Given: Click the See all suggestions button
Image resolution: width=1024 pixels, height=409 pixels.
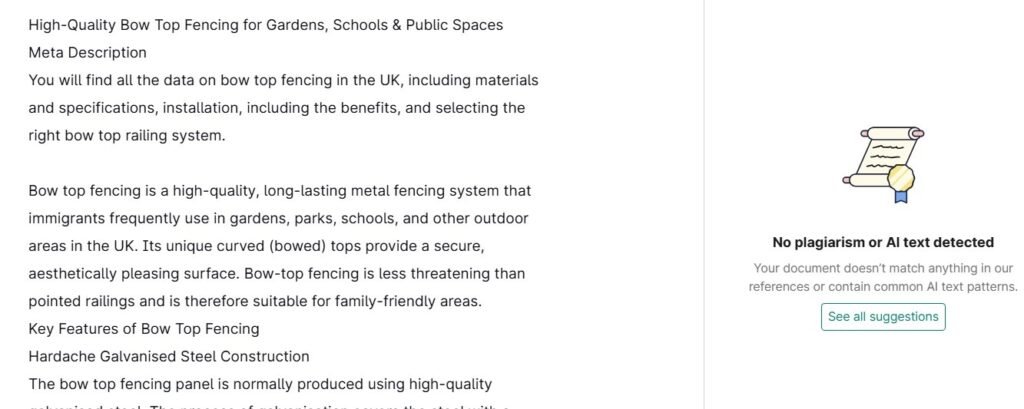Looking at the screenshot, I should [x=883, y=317].
